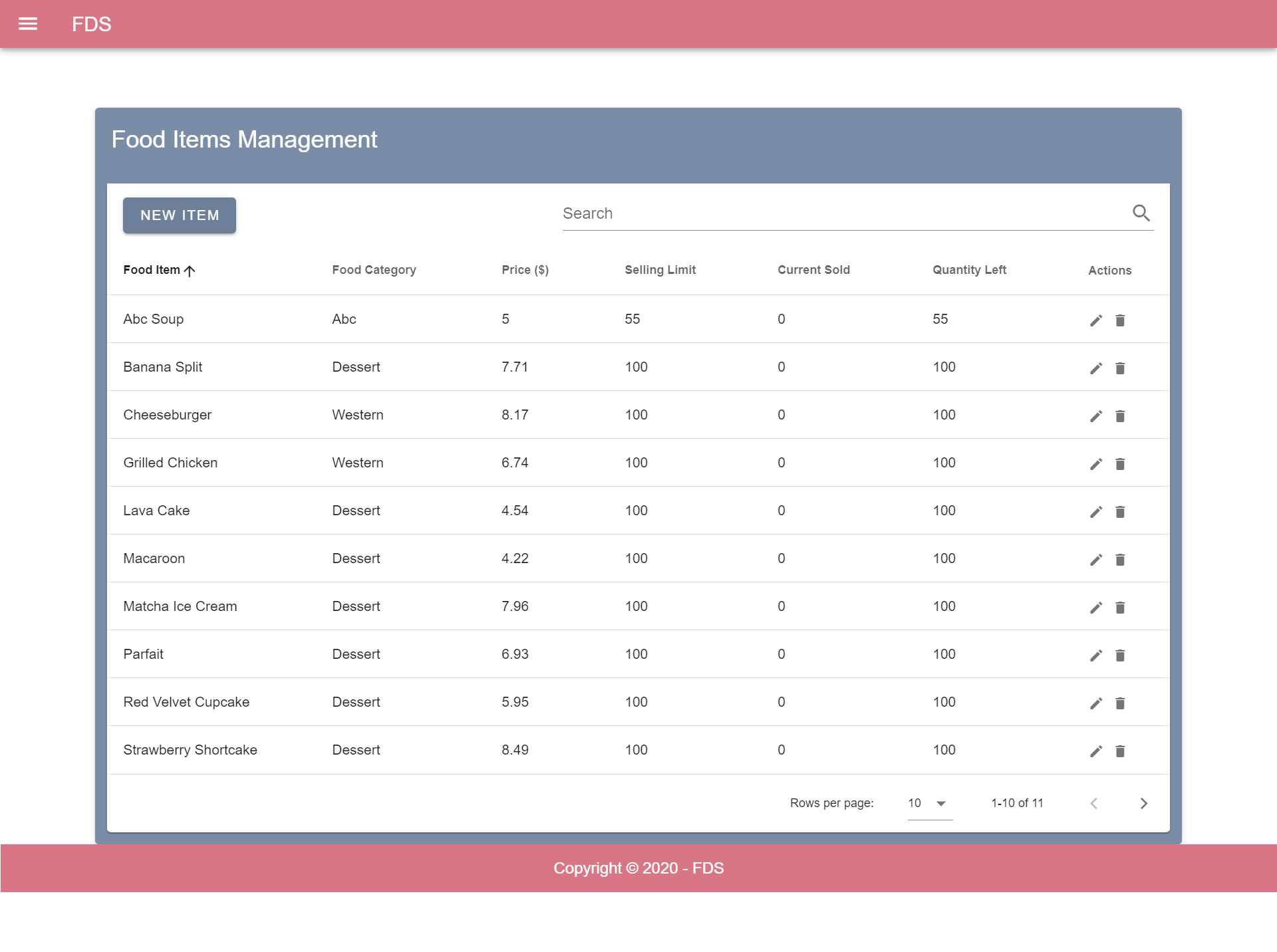The width and height of the screenshot is (1277, 952).
Task: Edit the Lava Cake entry
Action: coord(1096,512)
